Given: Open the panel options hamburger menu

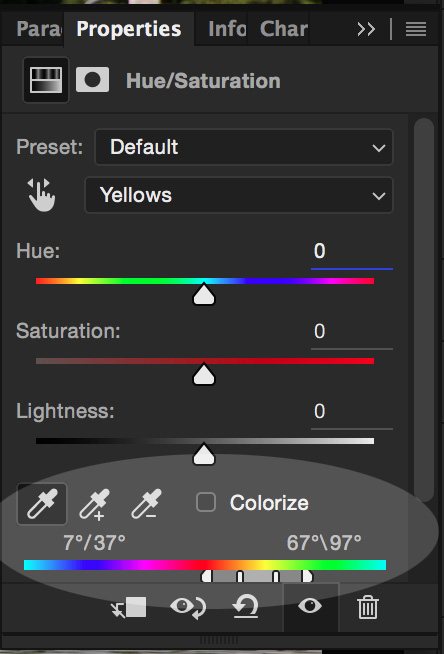Looking at the screenshot, I should pyautogui.click(x=416, y=29).
